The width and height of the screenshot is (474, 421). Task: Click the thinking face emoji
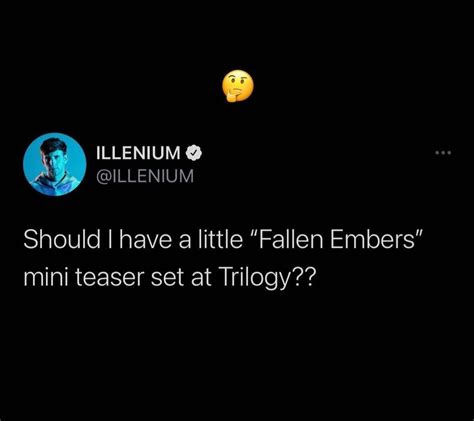coord(238,86)
